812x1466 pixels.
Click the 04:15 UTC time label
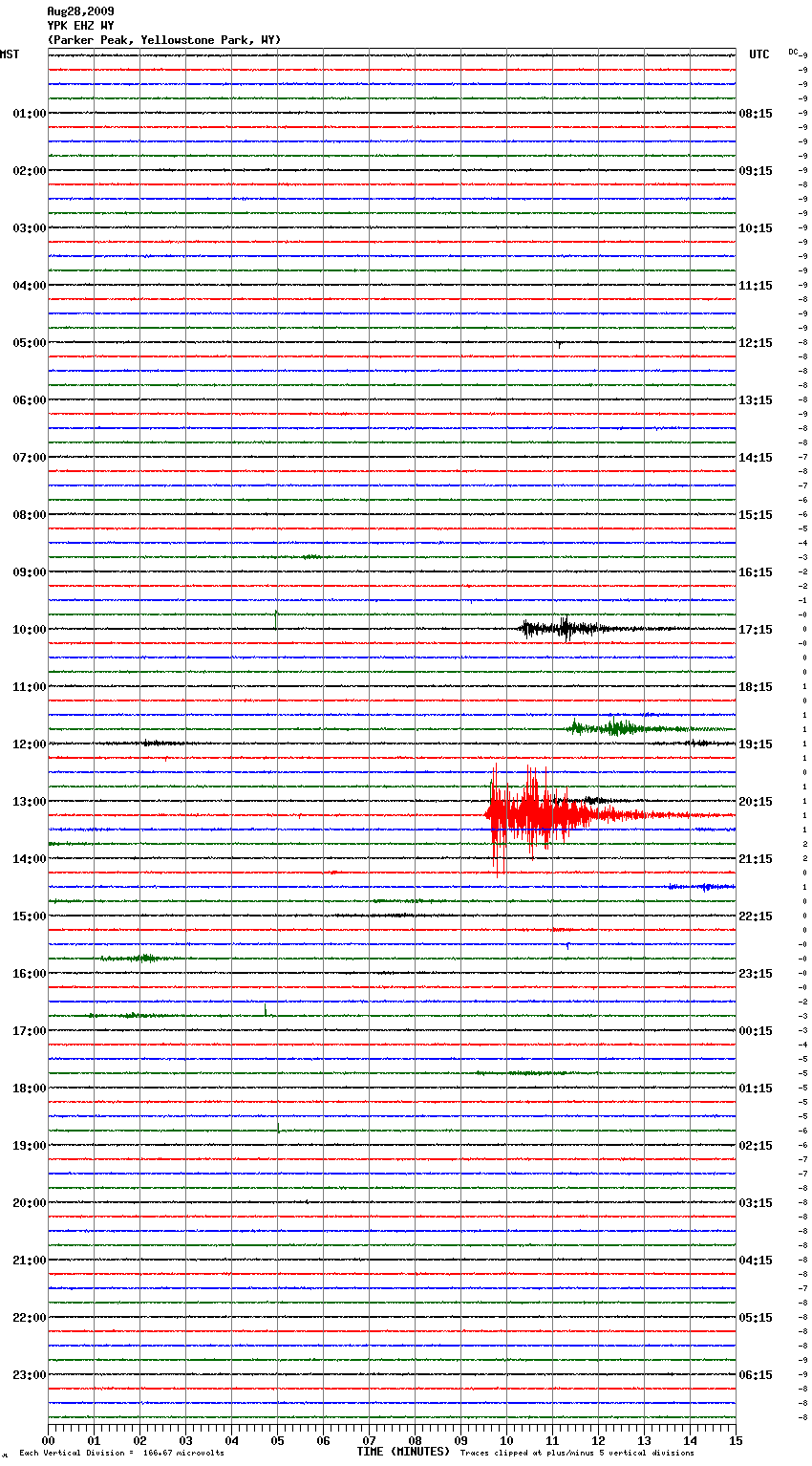click(x=756, y=1261)
